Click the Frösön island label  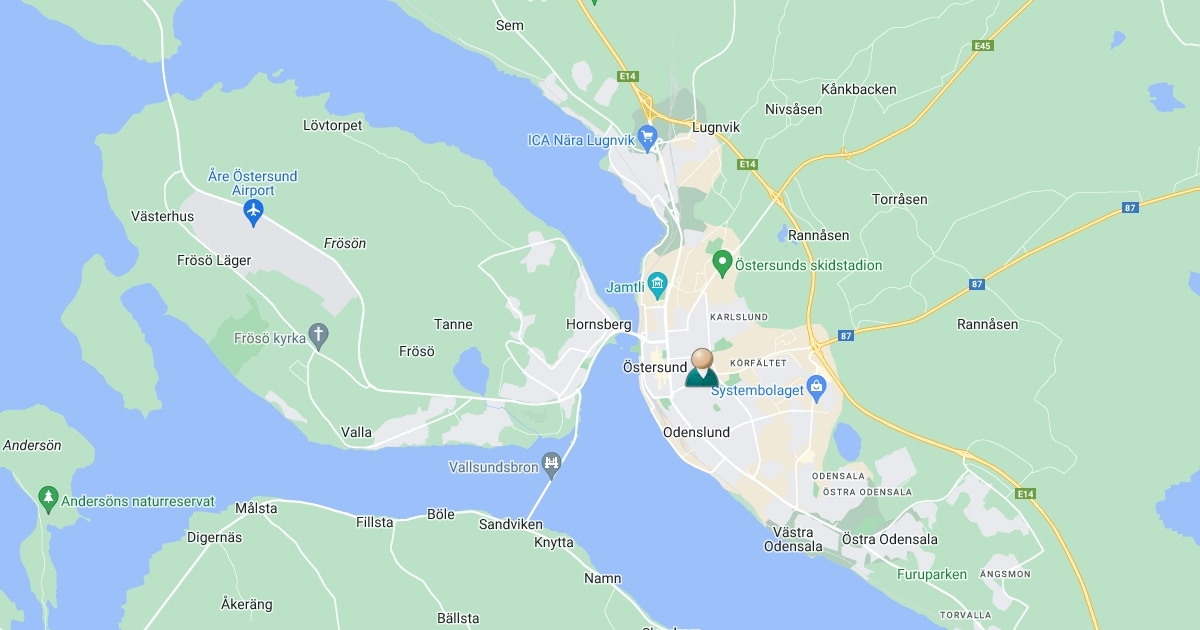[x=345, y=243]
